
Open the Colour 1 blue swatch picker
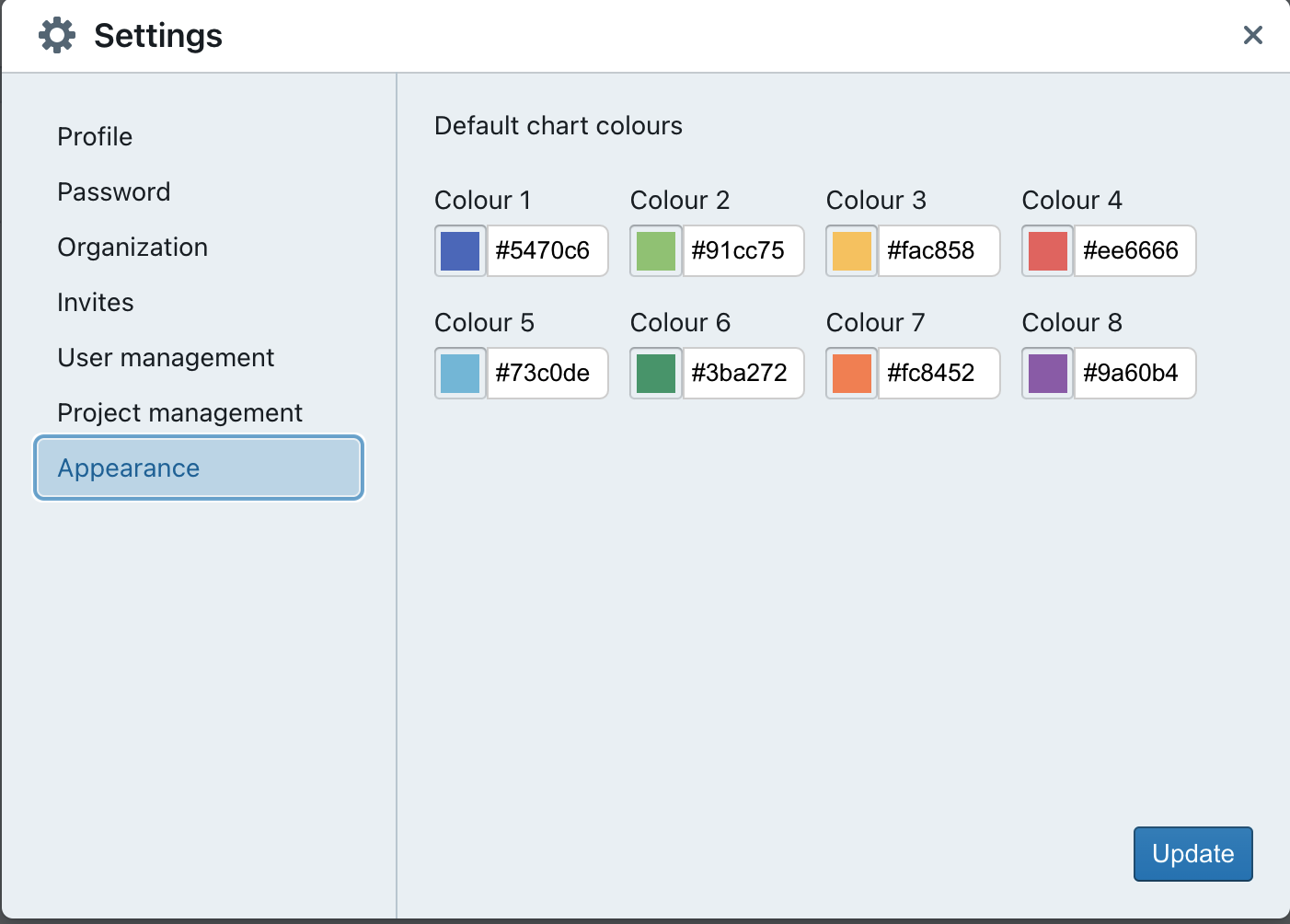(460, 251)
